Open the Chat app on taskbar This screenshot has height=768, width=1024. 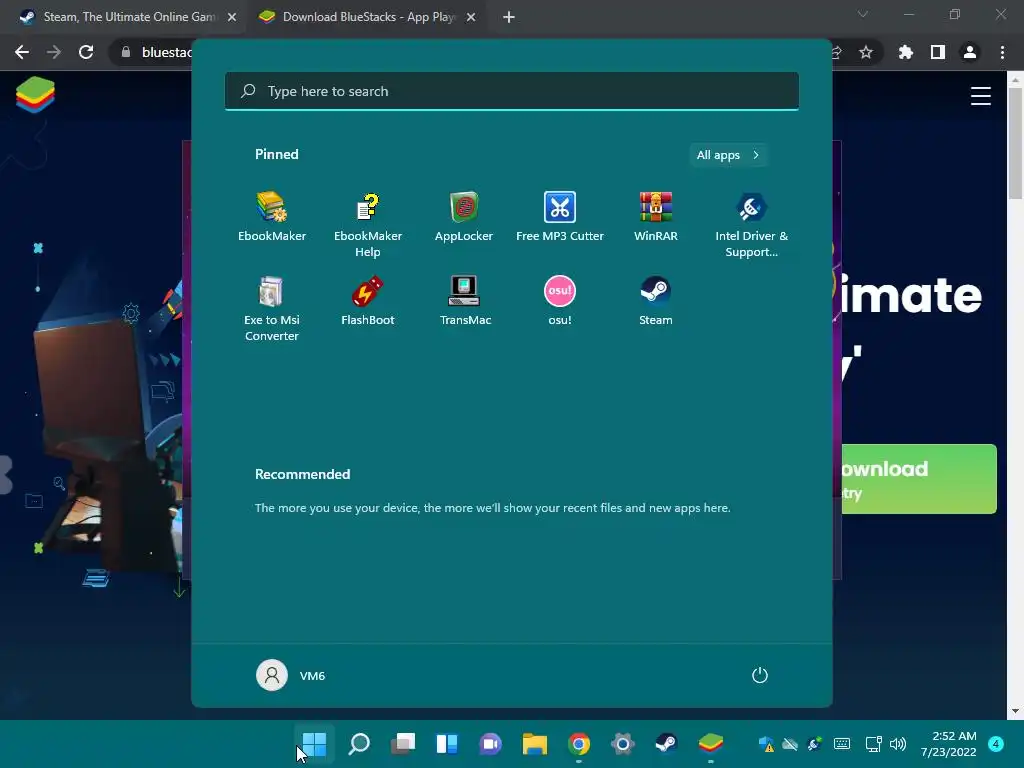coord(490,743)
